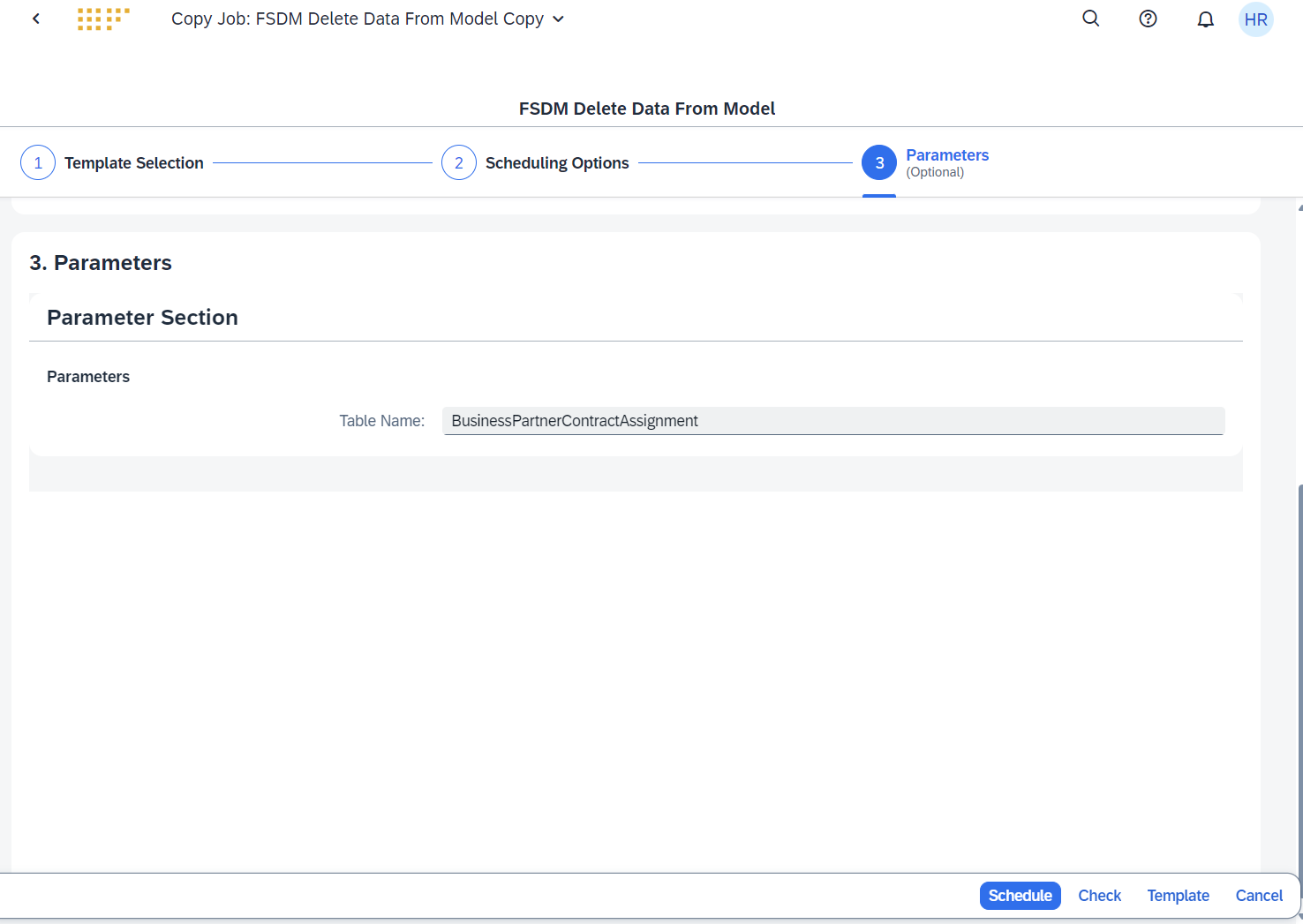Viewport: 1303px width, 924px height.
Task: Open the search panel
Action: (x=1090, y=18)
